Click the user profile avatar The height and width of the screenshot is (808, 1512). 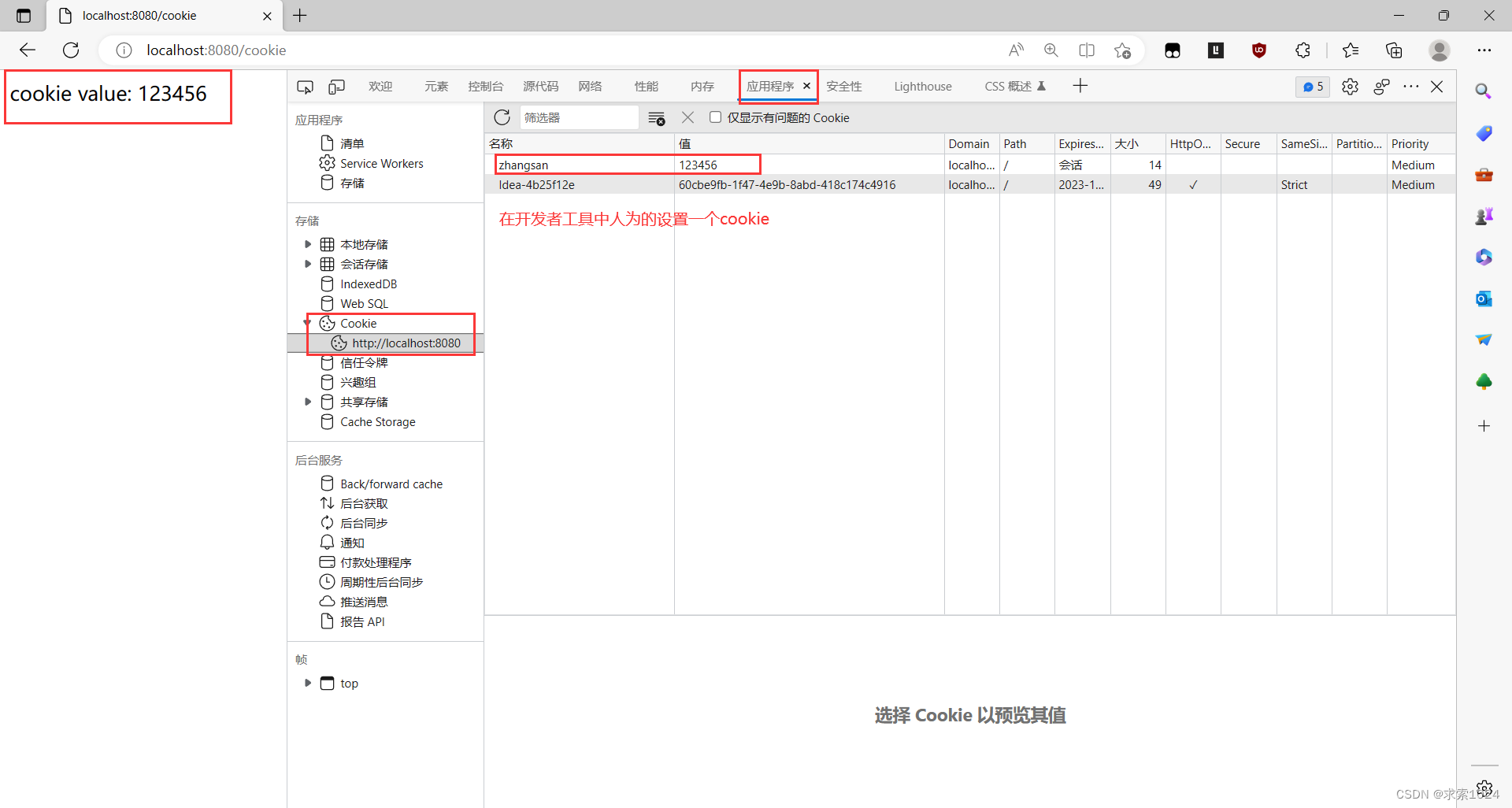coord(1440,50)
